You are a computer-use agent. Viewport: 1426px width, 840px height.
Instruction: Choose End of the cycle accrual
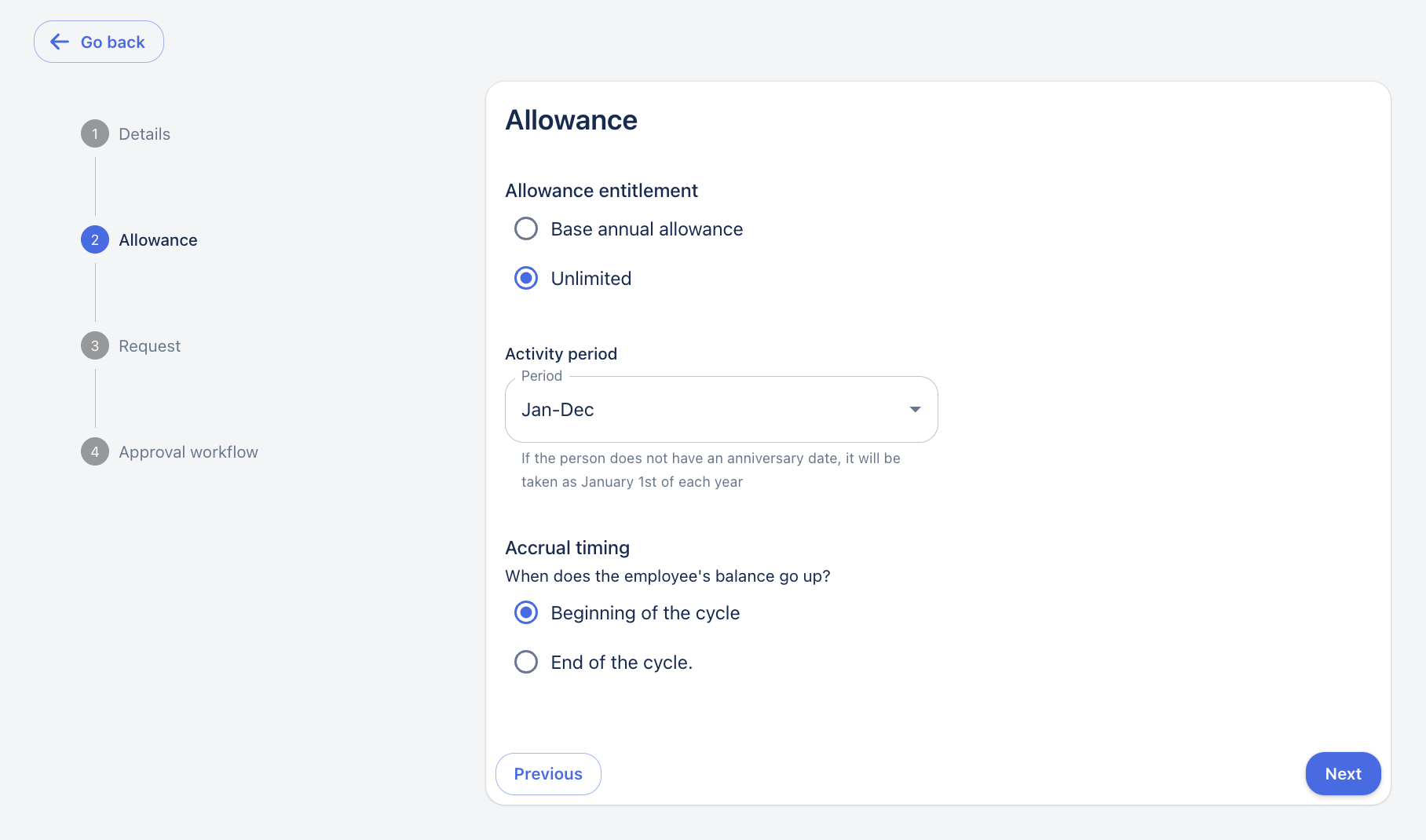coord(526,663)
